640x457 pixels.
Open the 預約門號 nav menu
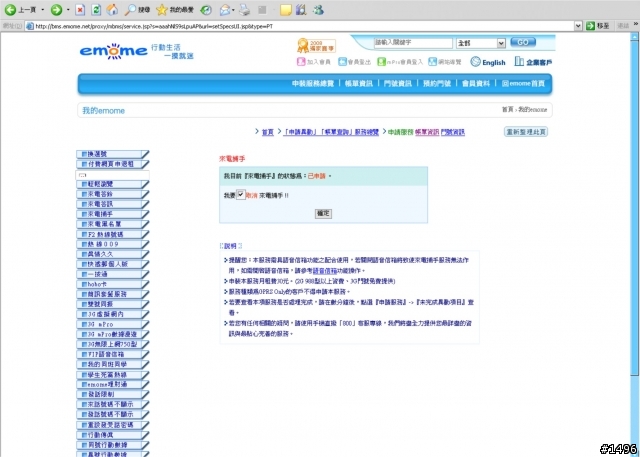point(437,84)
